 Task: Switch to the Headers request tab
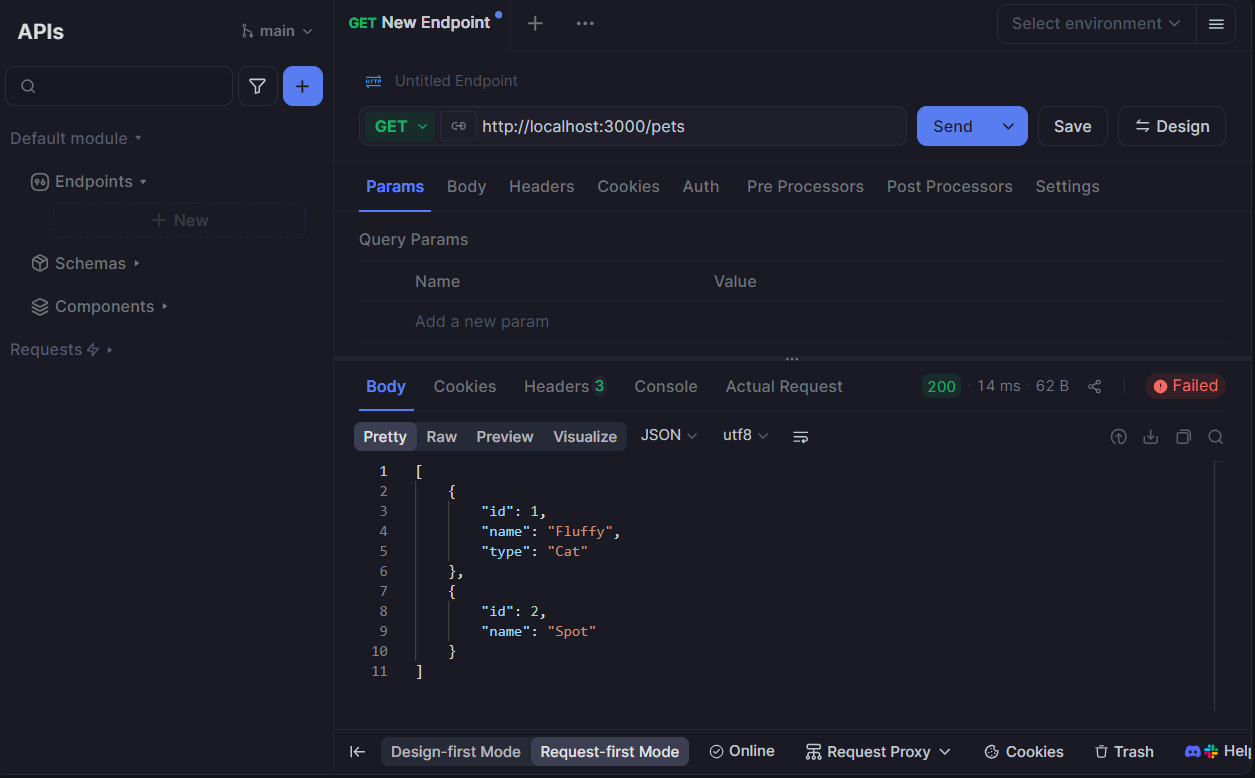click(x=541, y=186)
